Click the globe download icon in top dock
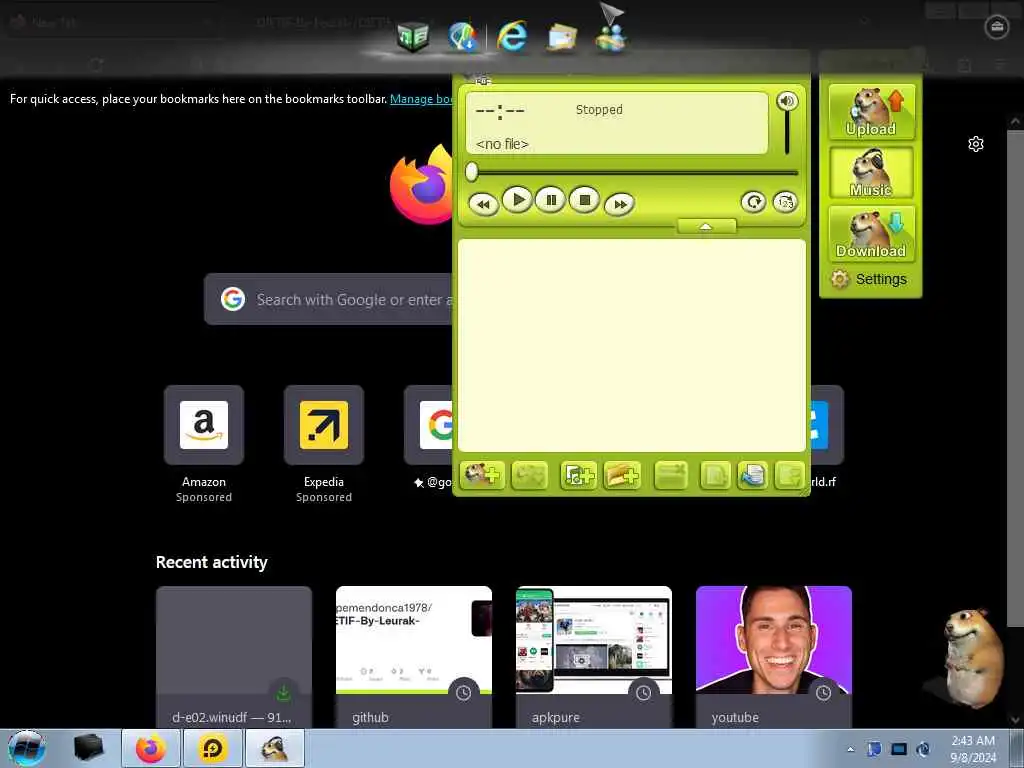Image resolution: width=1024 pixels, height=768 pixels. [463, 36]
